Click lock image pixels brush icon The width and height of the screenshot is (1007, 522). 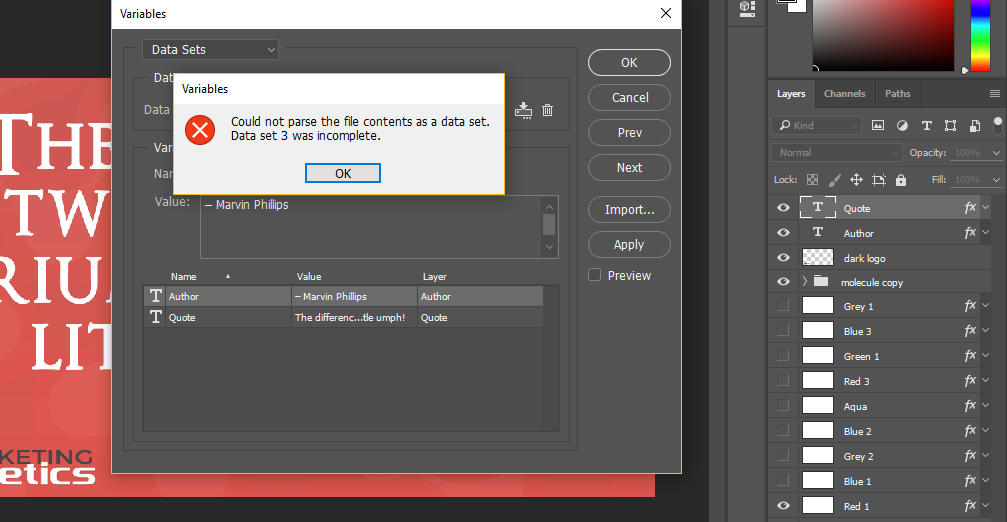click(834, 180)
